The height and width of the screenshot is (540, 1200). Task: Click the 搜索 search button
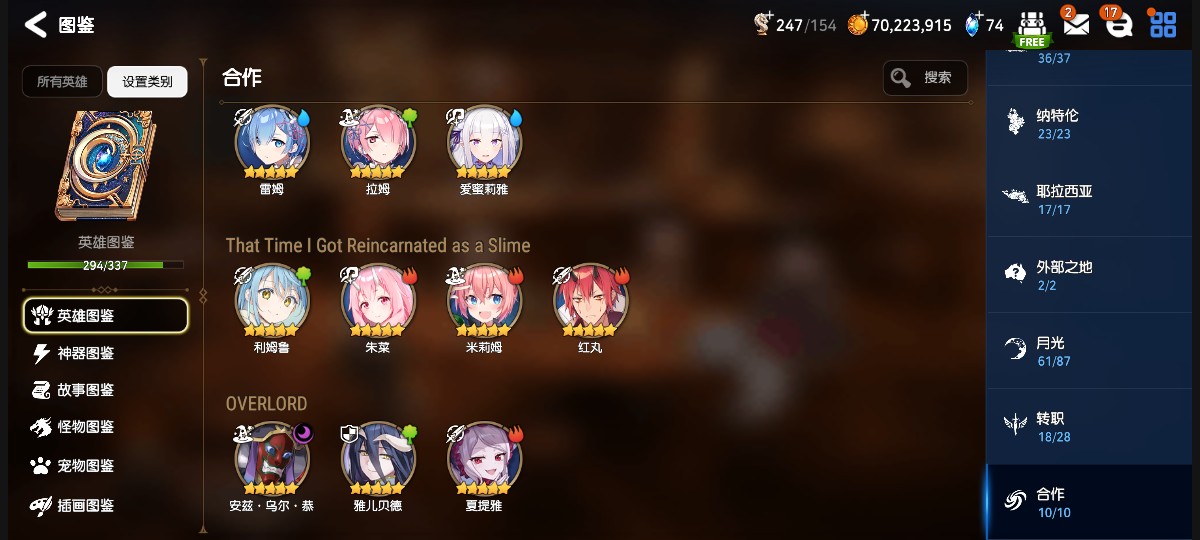925,78
